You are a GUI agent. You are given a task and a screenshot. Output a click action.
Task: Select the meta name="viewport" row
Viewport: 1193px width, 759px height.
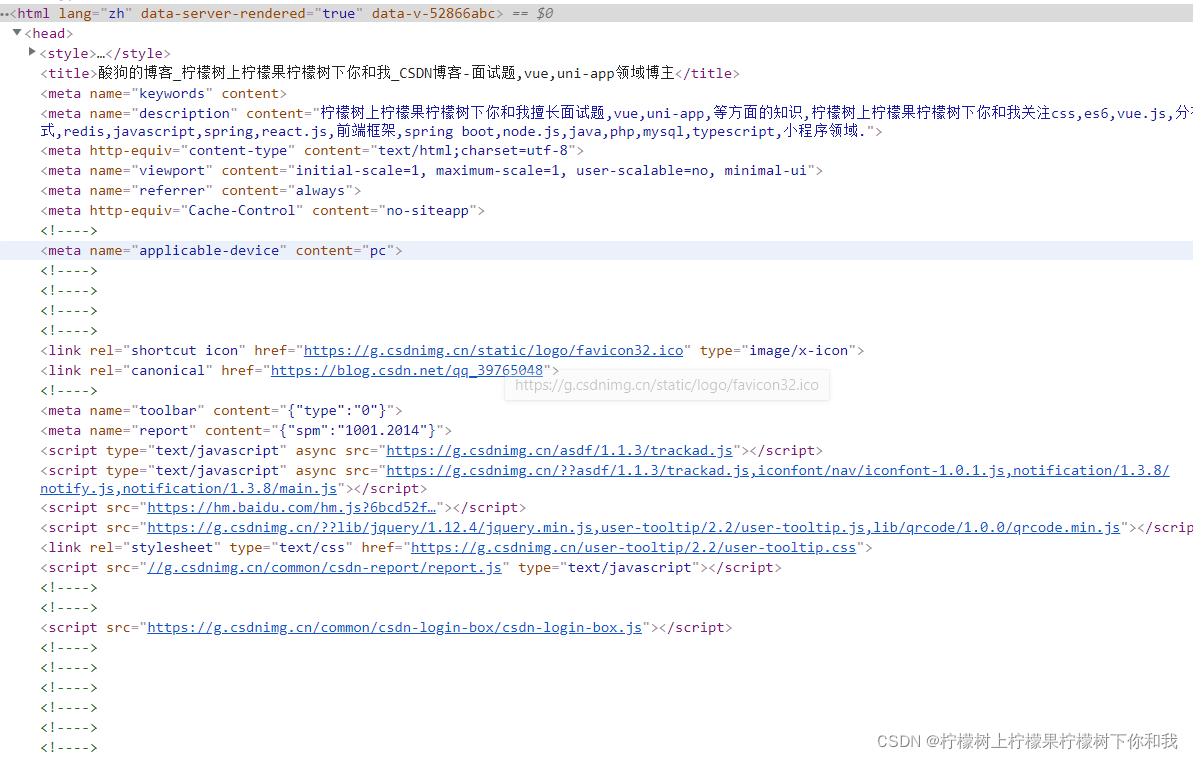point(431,170)
